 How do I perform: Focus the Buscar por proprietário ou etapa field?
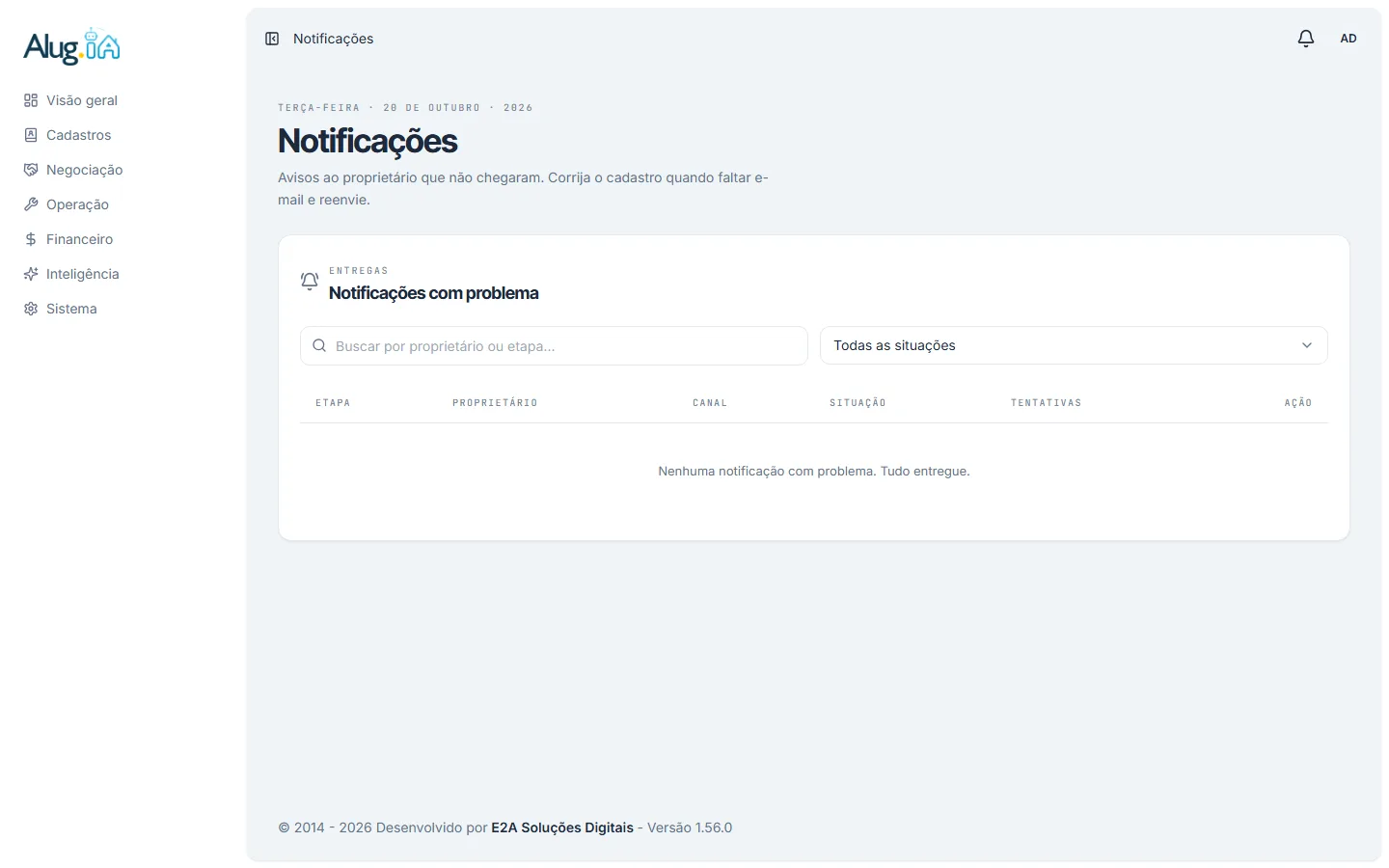(554, 345)
